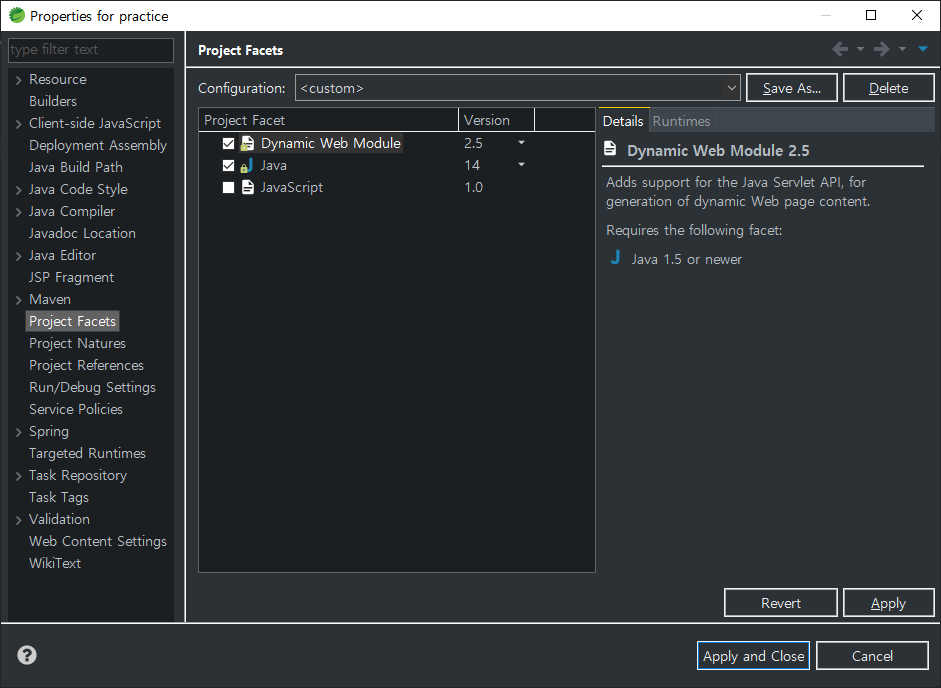The height and width of the screenshot is (688, 941).
Task: Click the Apply button
Action: click(888, 603)
